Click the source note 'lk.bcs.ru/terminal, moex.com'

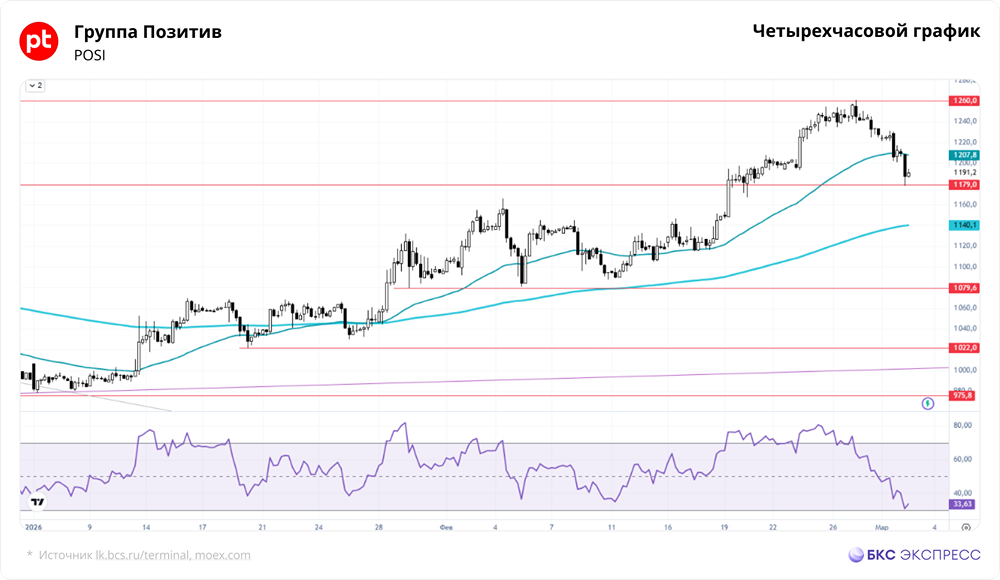click(173, 555)
